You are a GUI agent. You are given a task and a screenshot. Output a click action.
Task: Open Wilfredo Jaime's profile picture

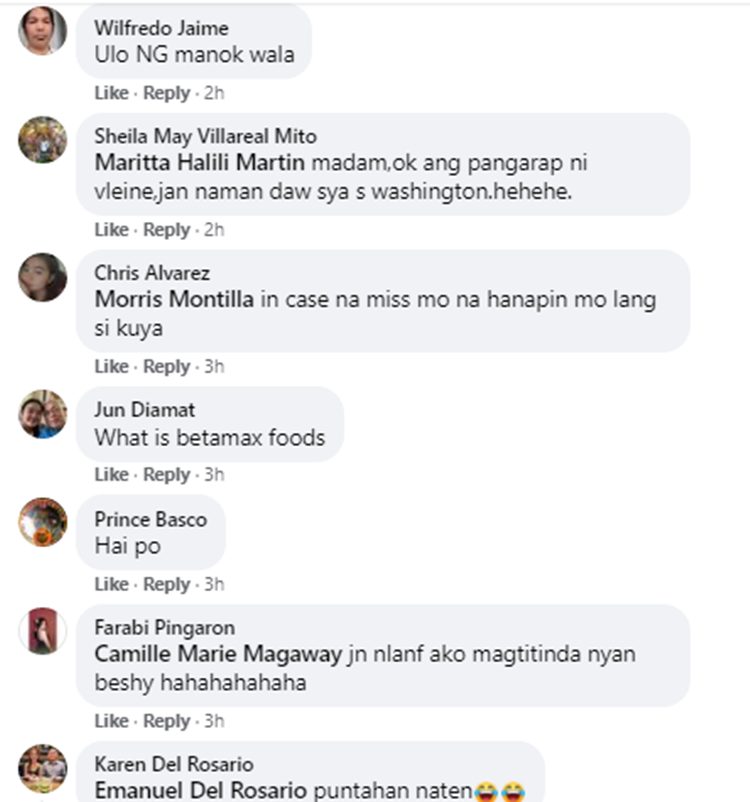[x=42, y=31]
